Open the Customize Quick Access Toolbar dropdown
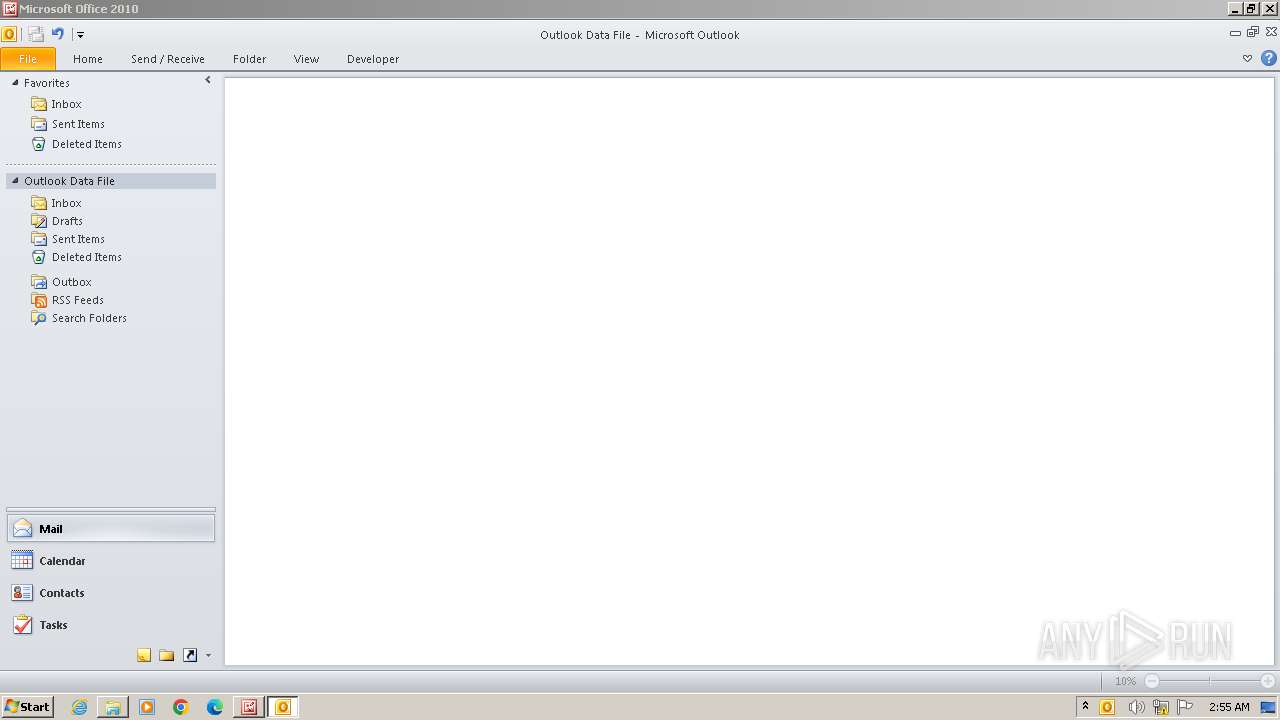 point(80,35)
